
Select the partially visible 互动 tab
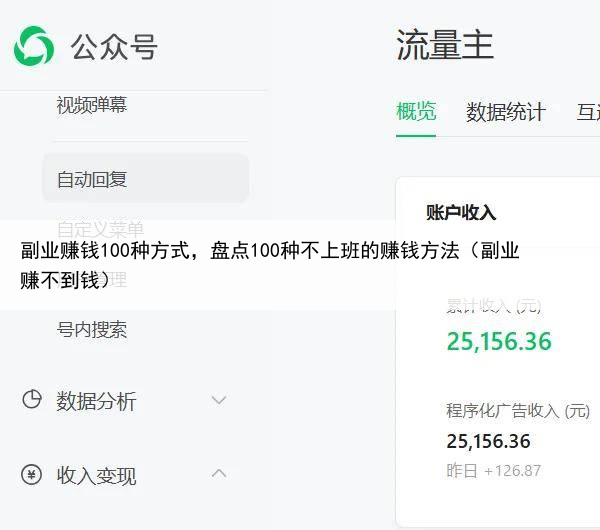click(x=587, y=112)
